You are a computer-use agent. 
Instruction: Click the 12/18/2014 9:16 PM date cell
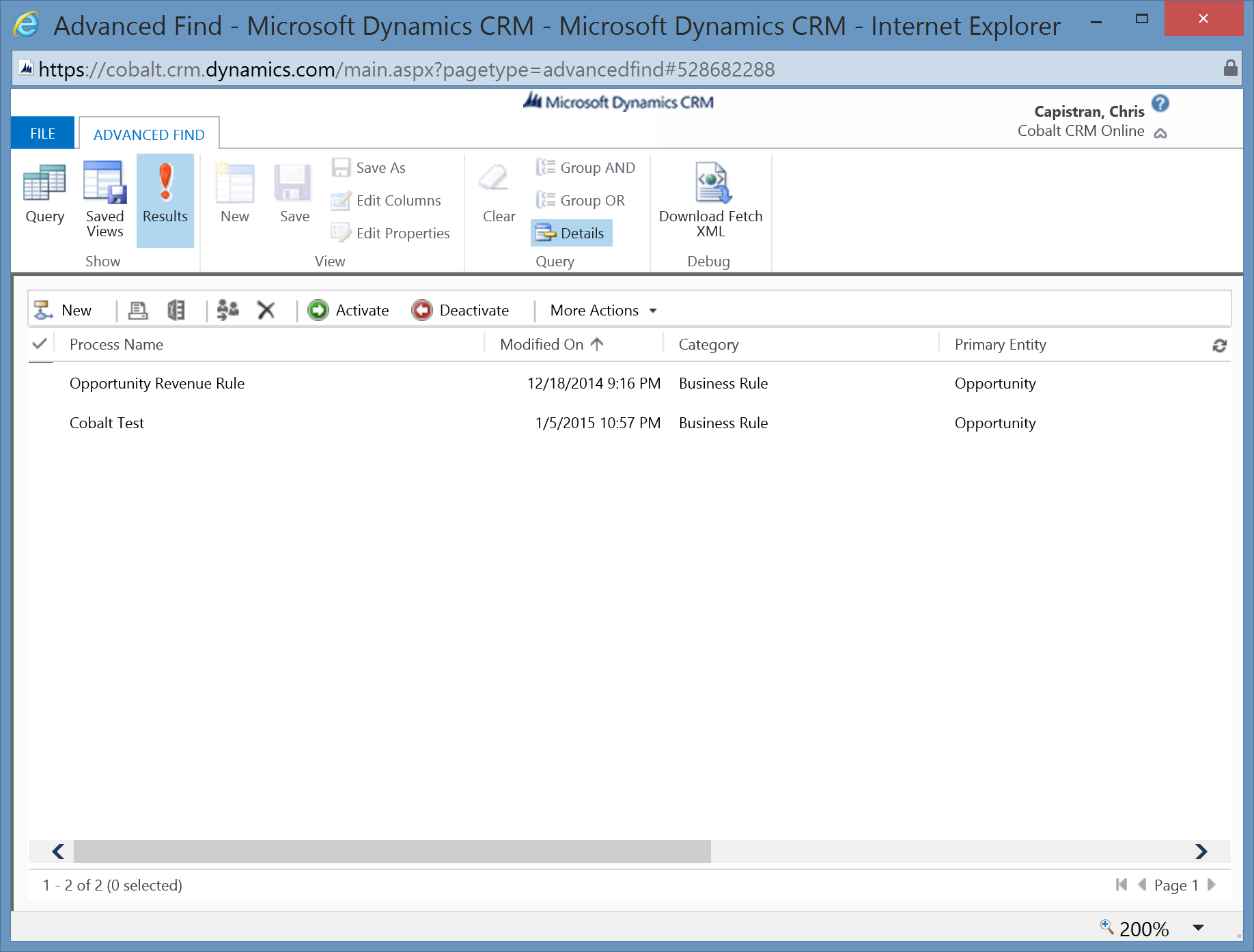[x=594, y=383]
